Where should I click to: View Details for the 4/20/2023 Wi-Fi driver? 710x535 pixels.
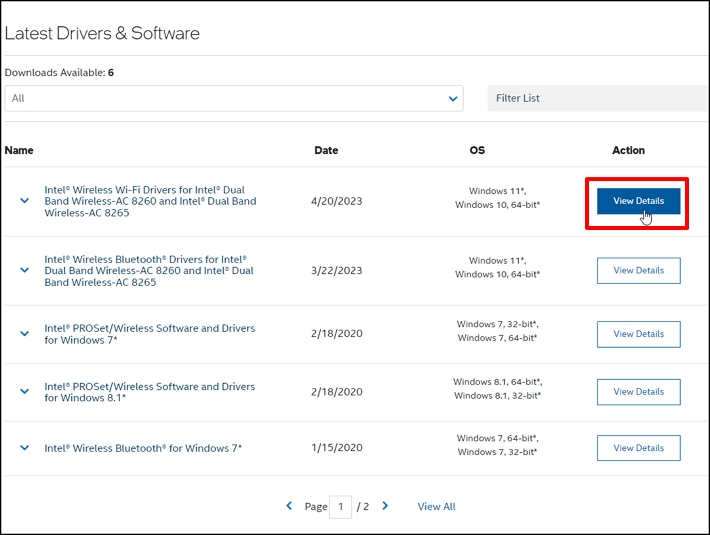pyautogui.click(x=638, y=201)
